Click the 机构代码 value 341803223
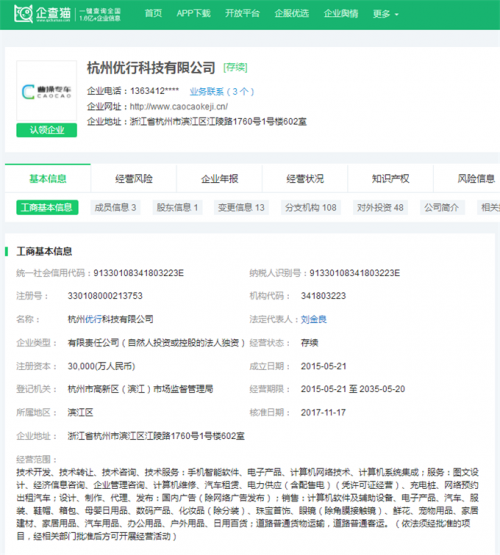500x555 pixels. (x=323, y=296)
